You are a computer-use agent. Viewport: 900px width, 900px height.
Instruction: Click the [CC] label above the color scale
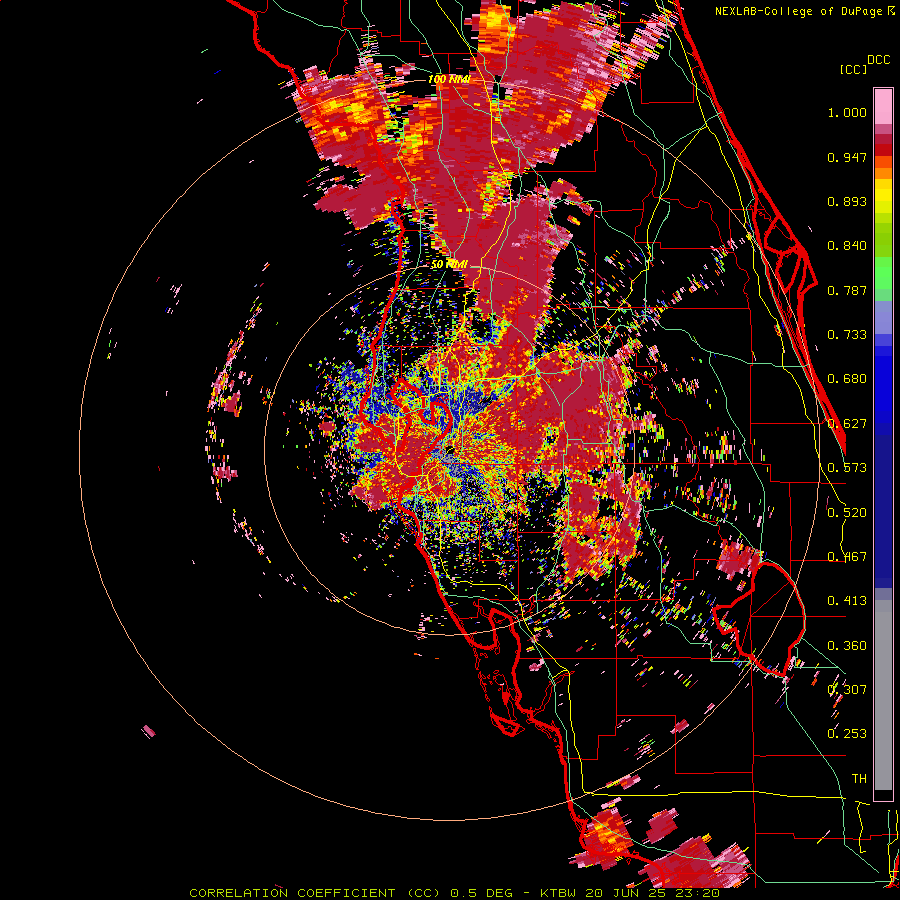coord(853,69)
